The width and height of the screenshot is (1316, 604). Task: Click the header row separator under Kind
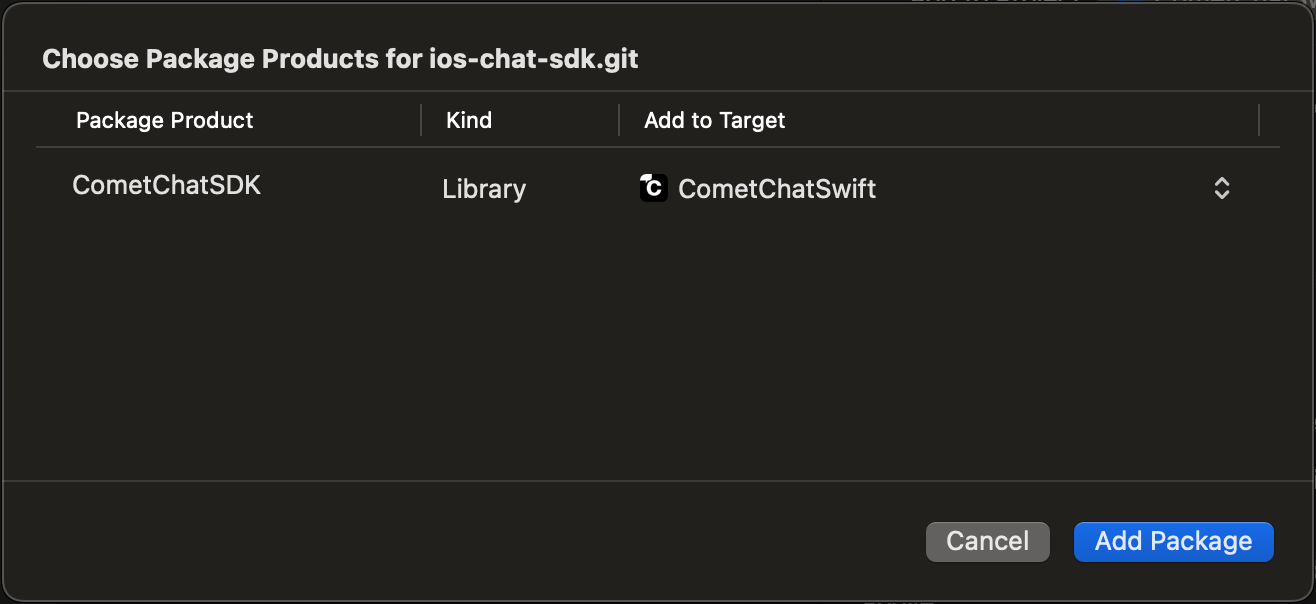tap(520, 148)
